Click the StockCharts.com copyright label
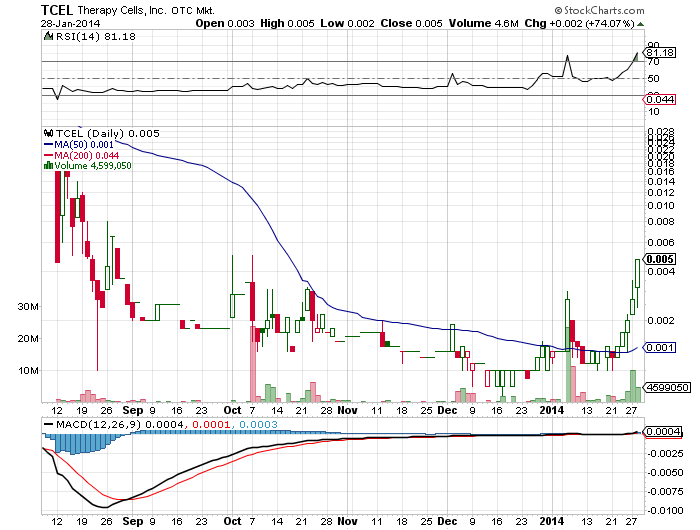 click(600, 10)
